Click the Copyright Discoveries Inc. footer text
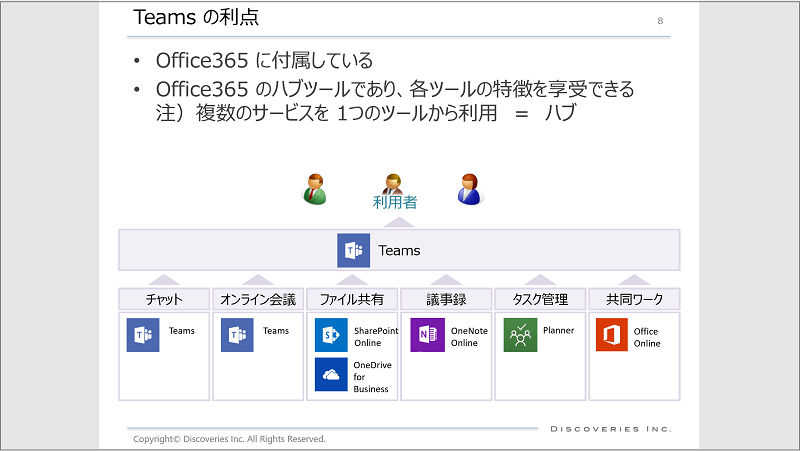 [229, 439]
